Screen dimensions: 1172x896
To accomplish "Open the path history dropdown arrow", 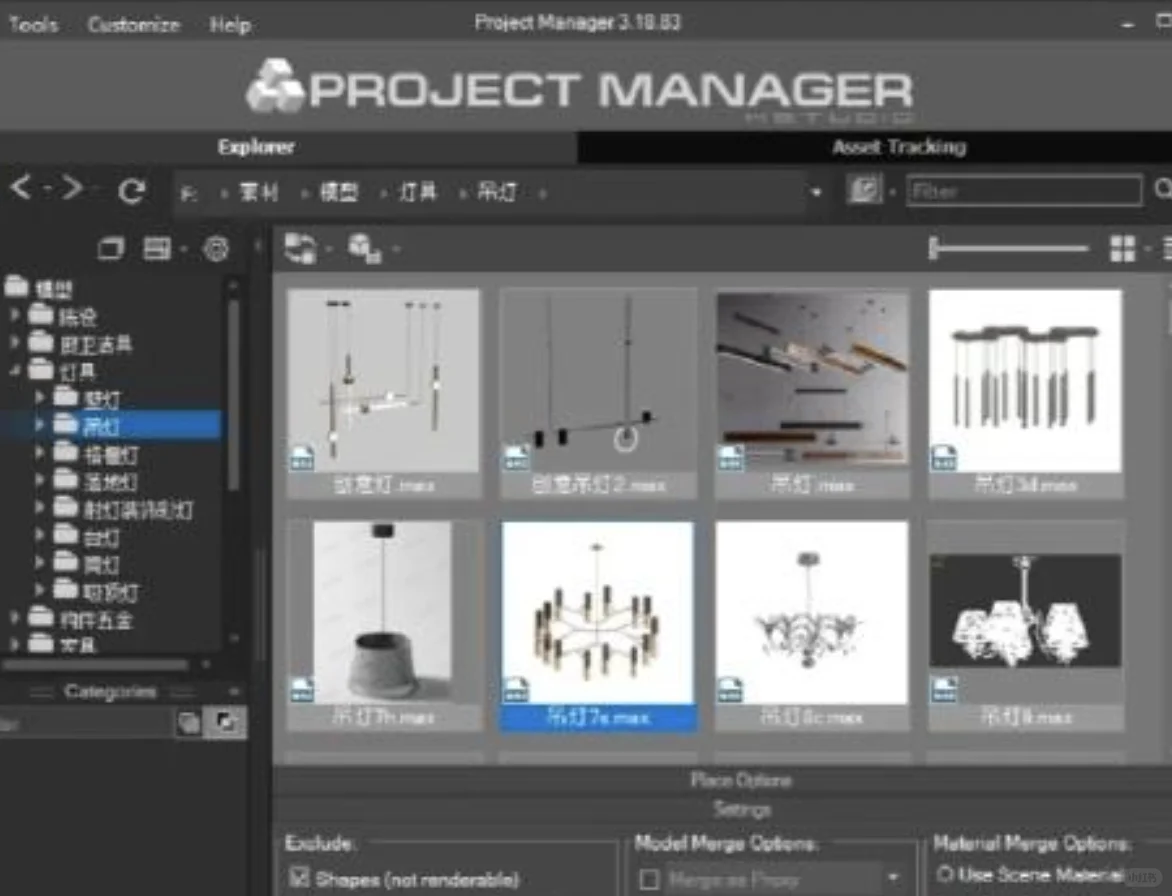I will pyautogui.click(x=815, y=192).
